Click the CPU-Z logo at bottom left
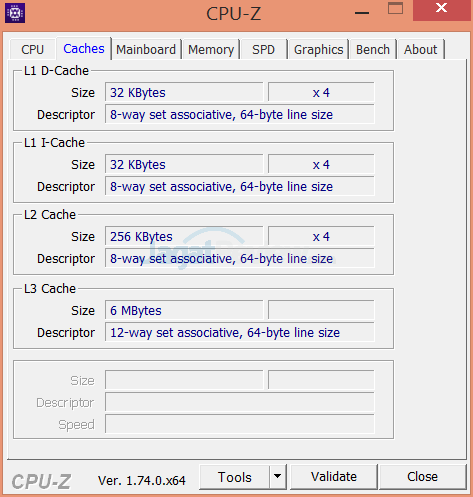Image resolution: width=473 pixels, height=497 pixels. [x=41, y=481]
